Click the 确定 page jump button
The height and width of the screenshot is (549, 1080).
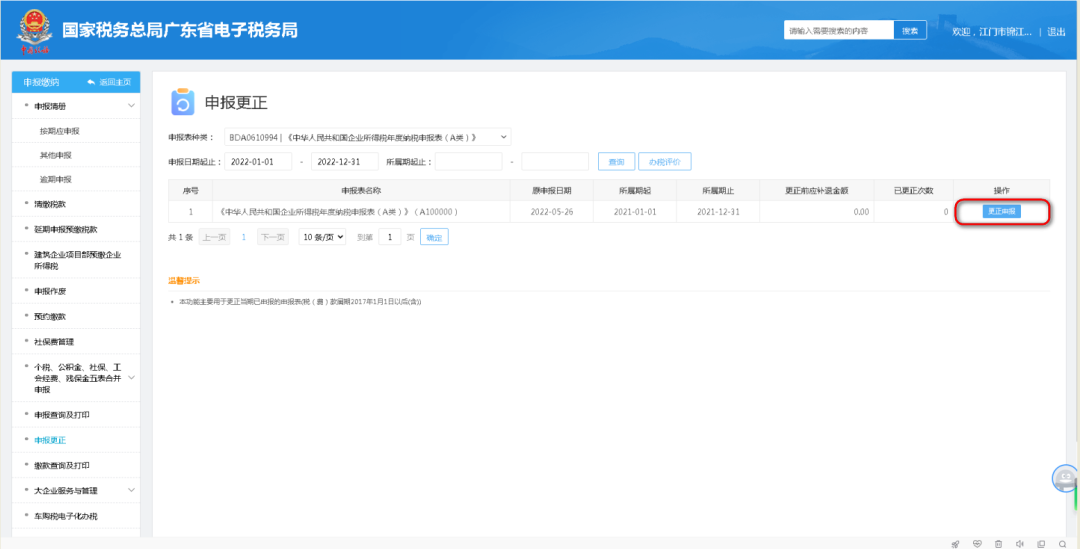[x=434, y=237]
